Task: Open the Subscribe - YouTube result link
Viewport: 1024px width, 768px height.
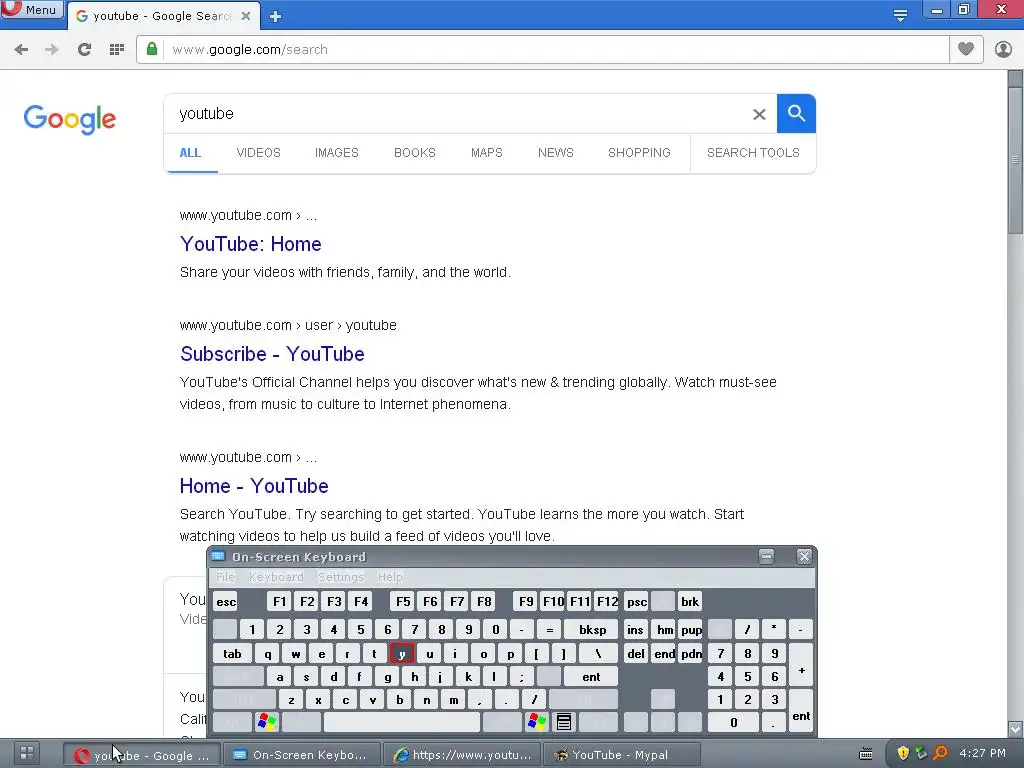Action: tap(272, 354)
